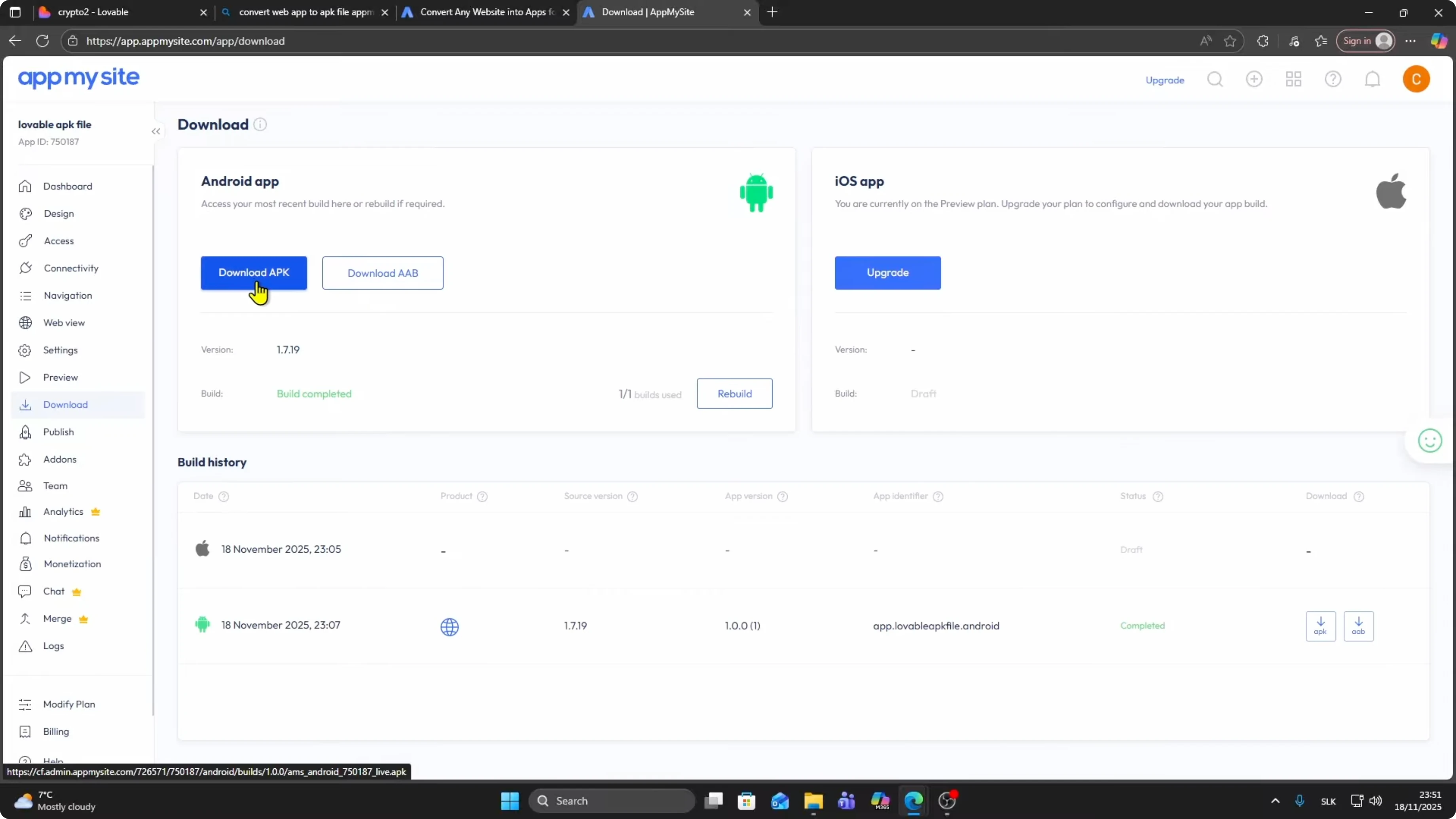Click the AppMySite logo
The height and width of the screenshot is (819, 1456).
[x=79, y=78]
